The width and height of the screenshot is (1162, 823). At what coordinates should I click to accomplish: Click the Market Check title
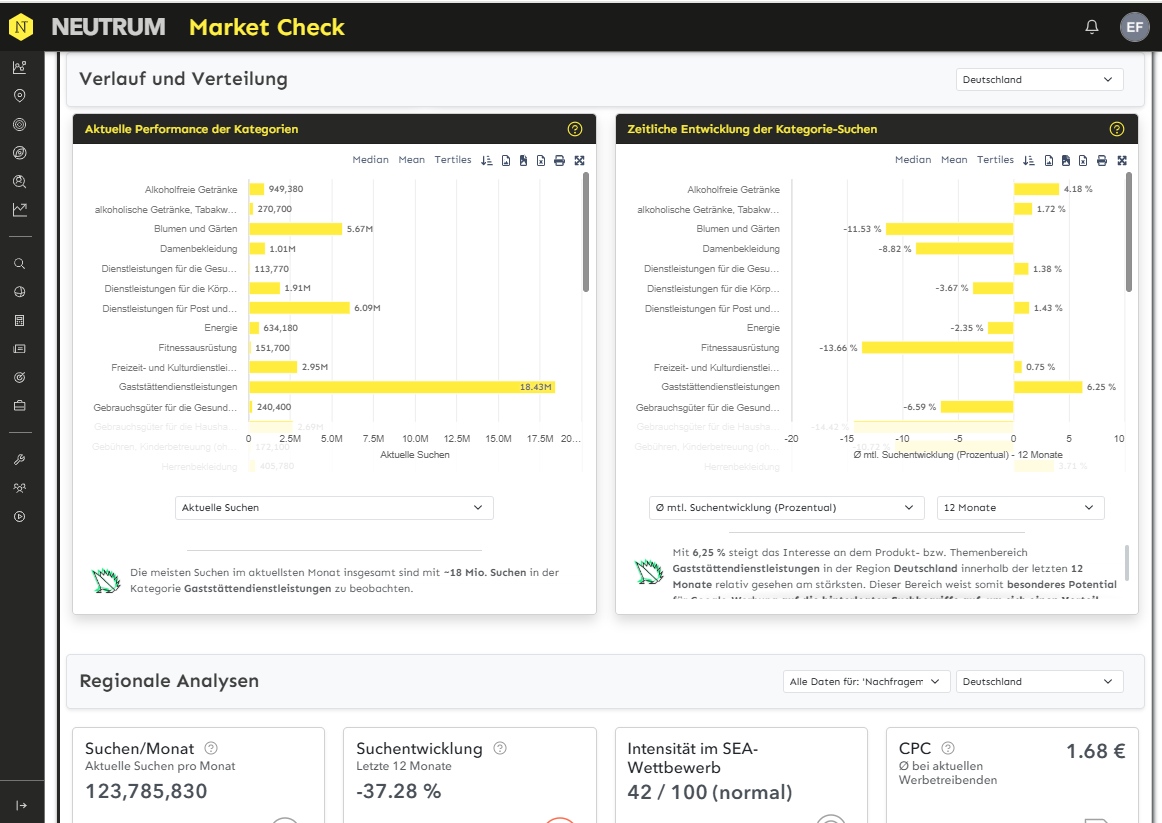click(x=267, y=27)
